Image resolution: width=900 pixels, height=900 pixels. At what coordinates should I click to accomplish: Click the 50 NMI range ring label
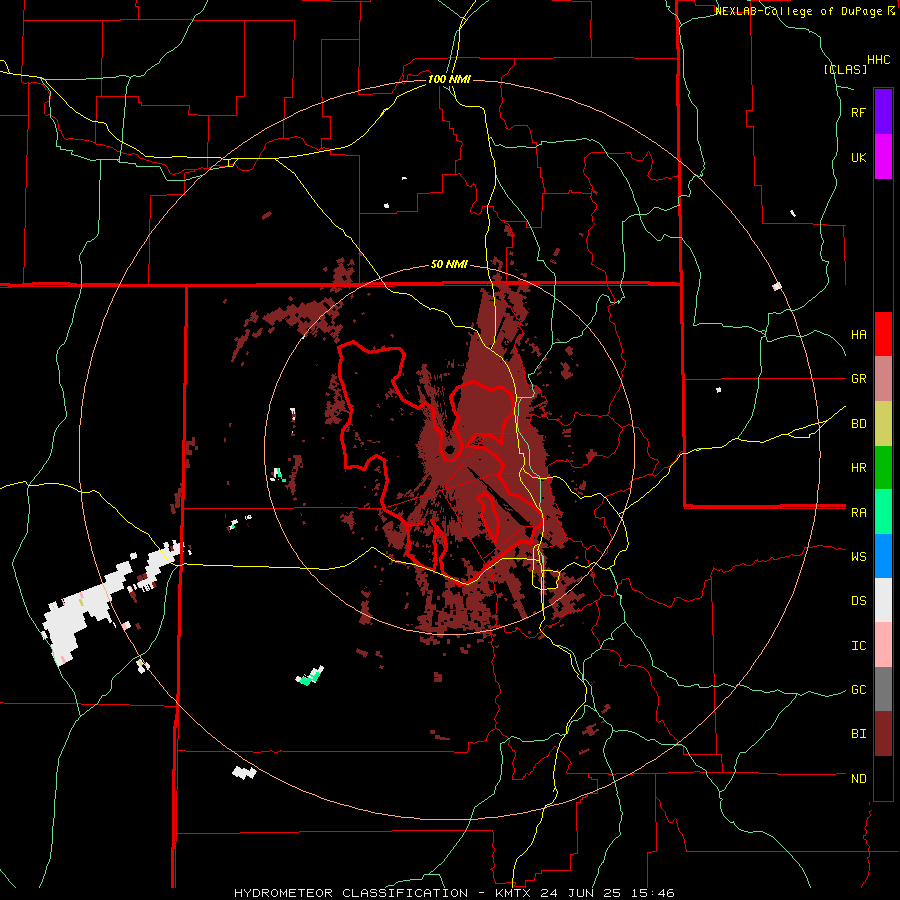coord(449,265)
